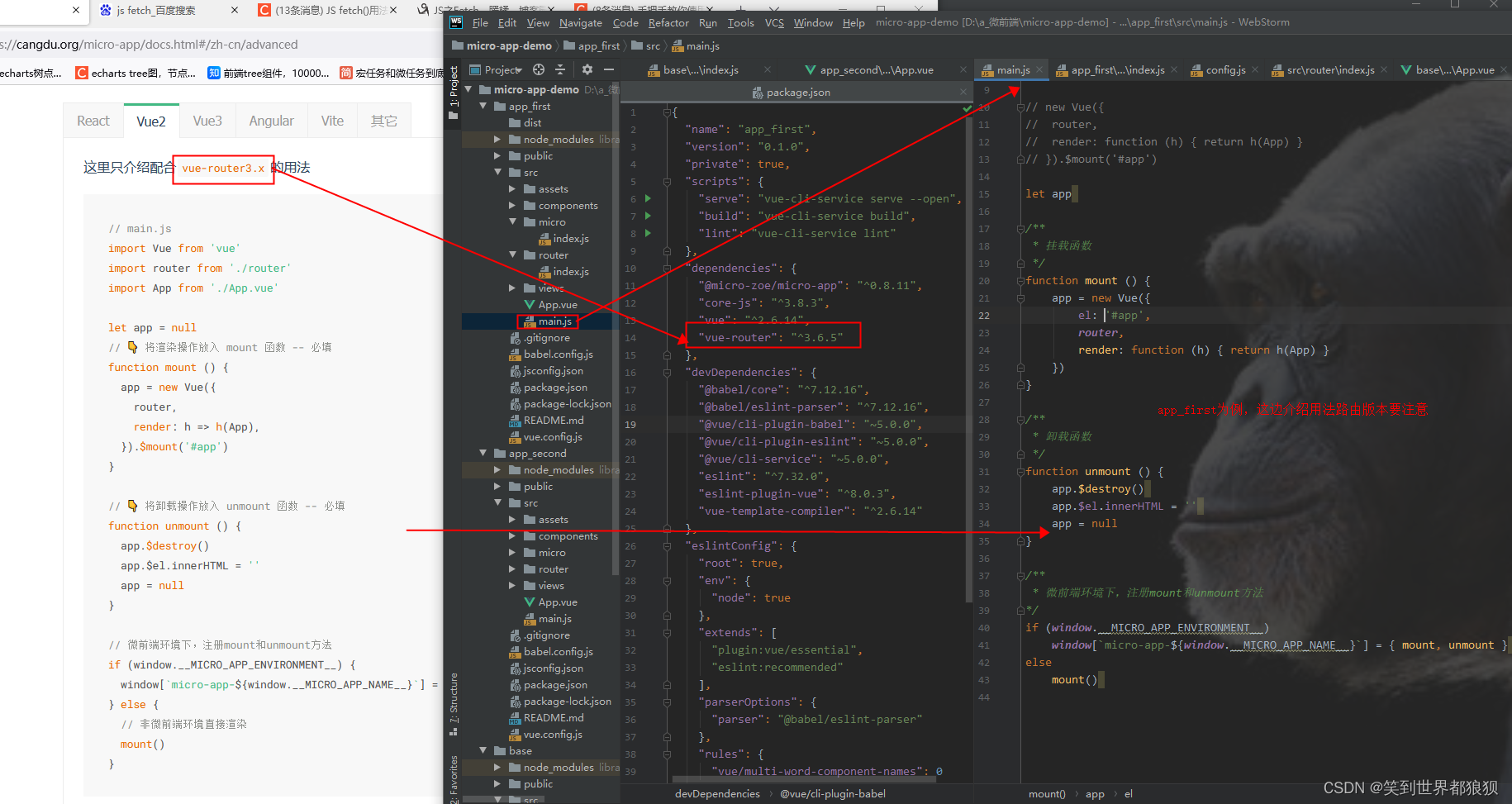The height and width of the screenshot is (804, 1512).
Task: Close the base\...\index.js editor tab
Action: 768,70
